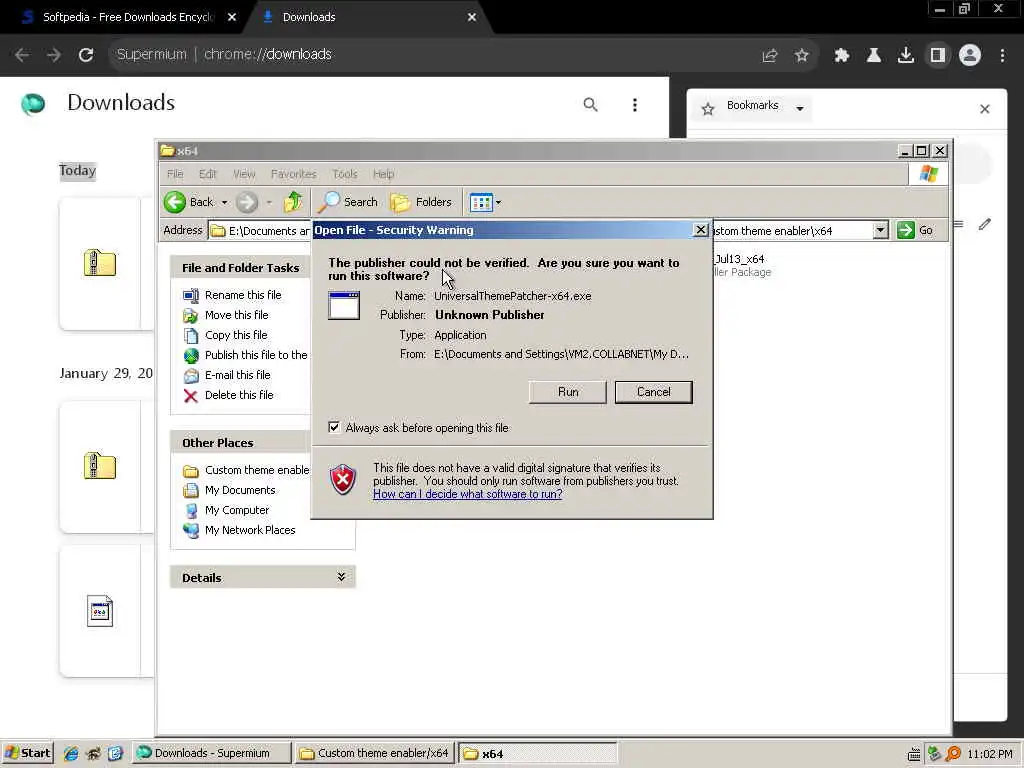
Task: Click Run in the Security Warning dialog
Action: 568,392
